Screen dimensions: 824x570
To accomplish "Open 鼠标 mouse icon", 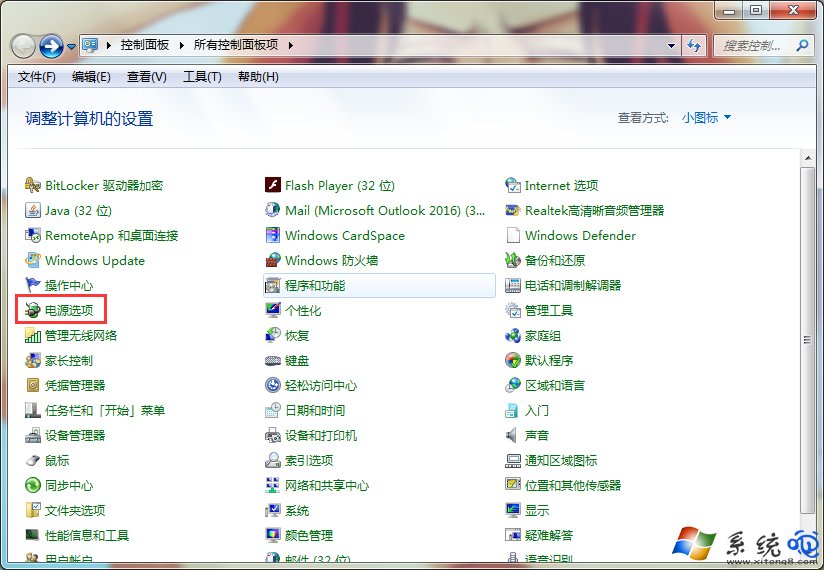I will (33, 460).
